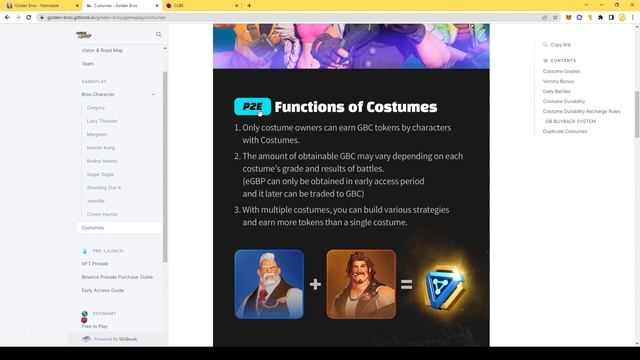640x360 pixels.
Task: Open the NFT Presale page
Action: (x=95, y=264)
